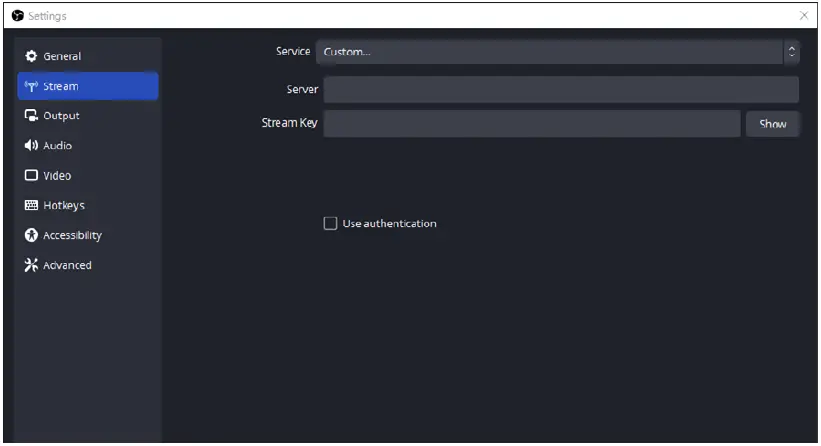Screen dimensions: 821x446
Task: Open the General settings section
Action: [x=87, y=56]
